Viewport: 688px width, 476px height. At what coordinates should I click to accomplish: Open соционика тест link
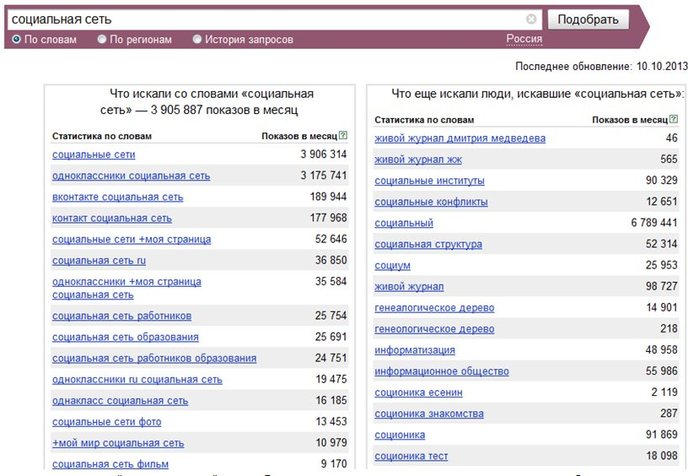click(x=411, y=456)
